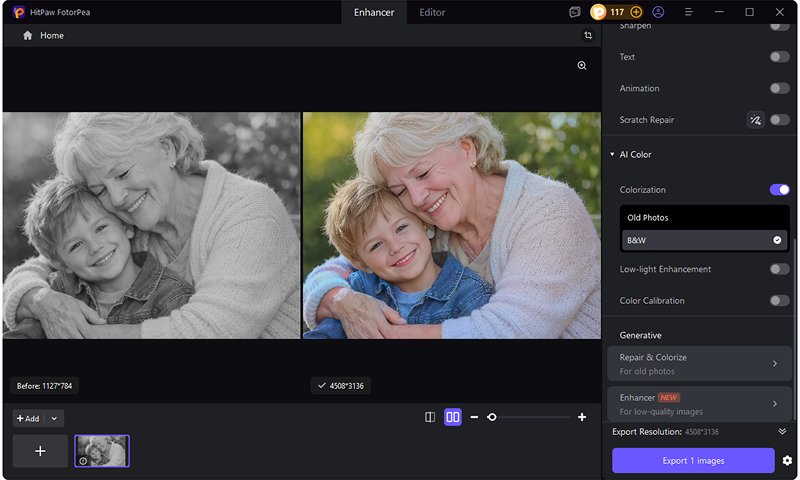Expand Repair & Colorize chevron
800x480 pixels.
[x=774, y=364]
